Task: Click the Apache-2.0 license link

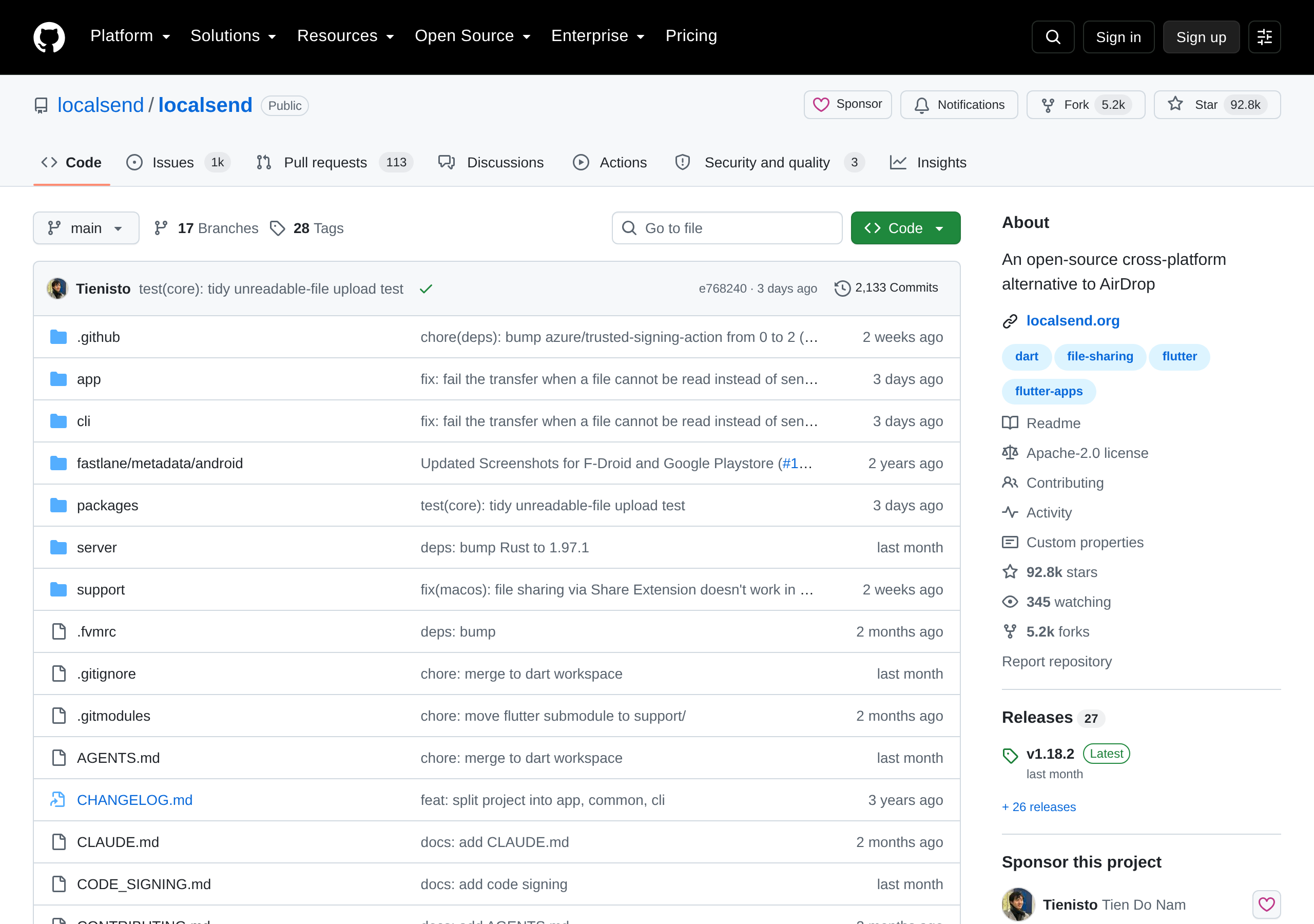Action: tap(1075, 453)
